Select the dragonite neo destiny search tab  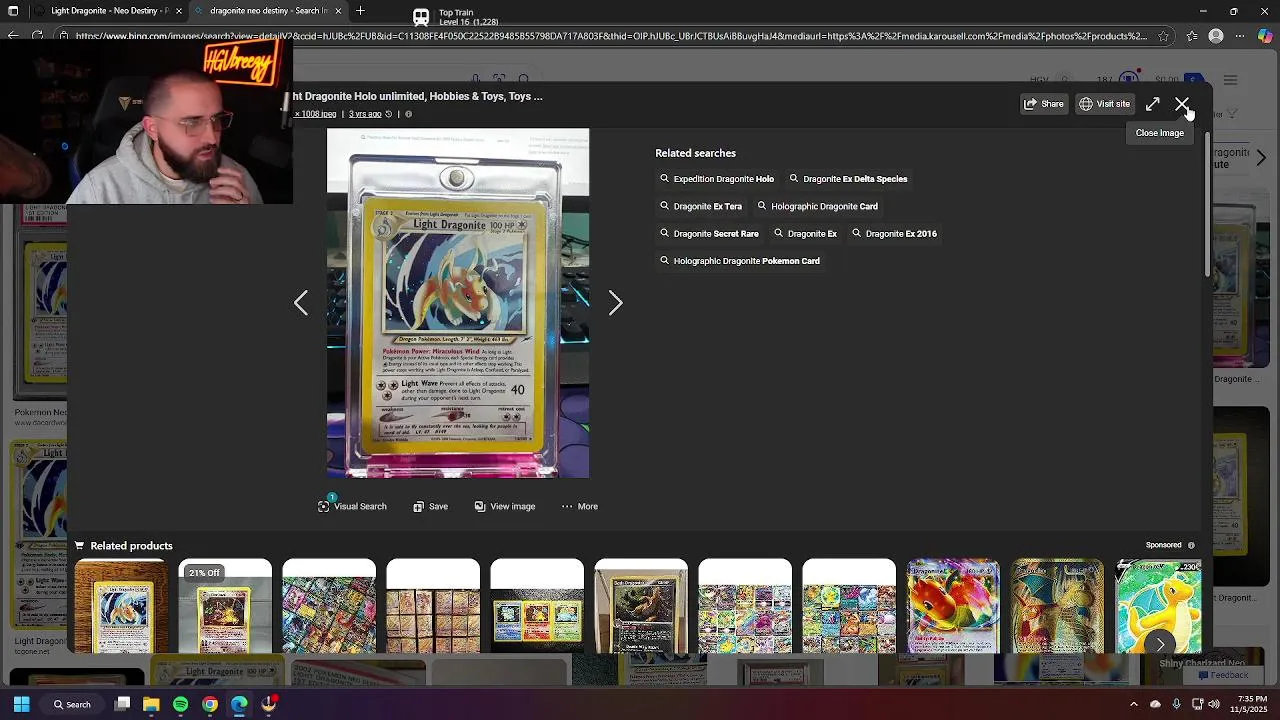click(x=268, y=11)
